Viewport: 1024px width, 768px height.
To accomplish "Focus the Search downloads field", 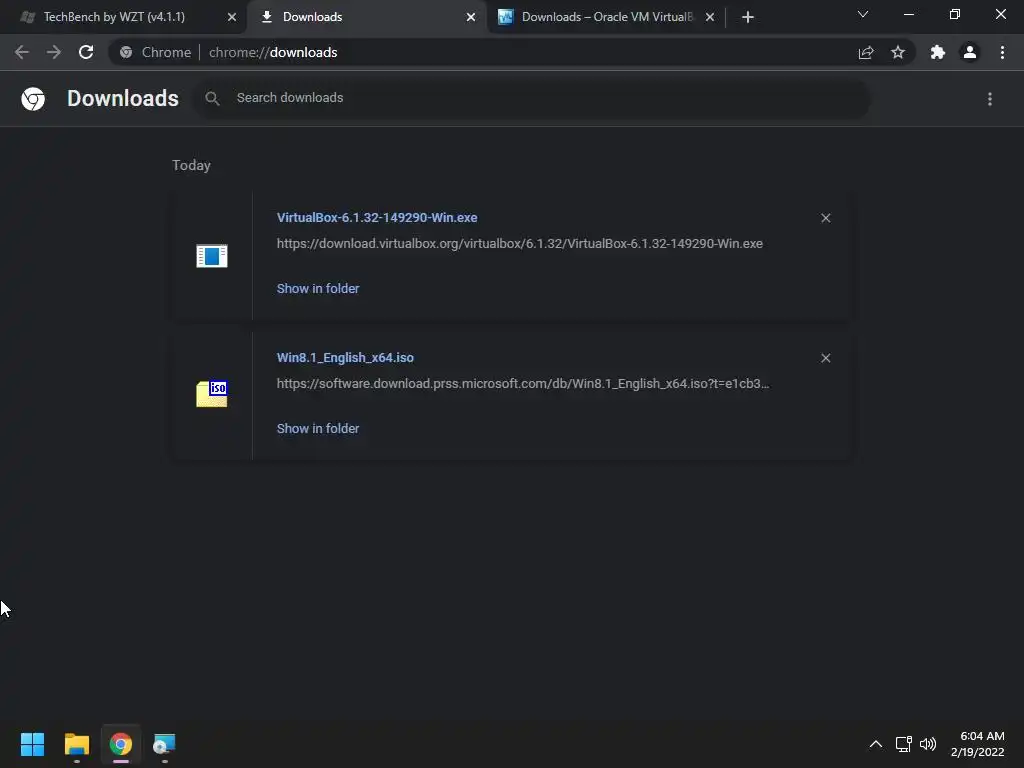I will point(530,98).
